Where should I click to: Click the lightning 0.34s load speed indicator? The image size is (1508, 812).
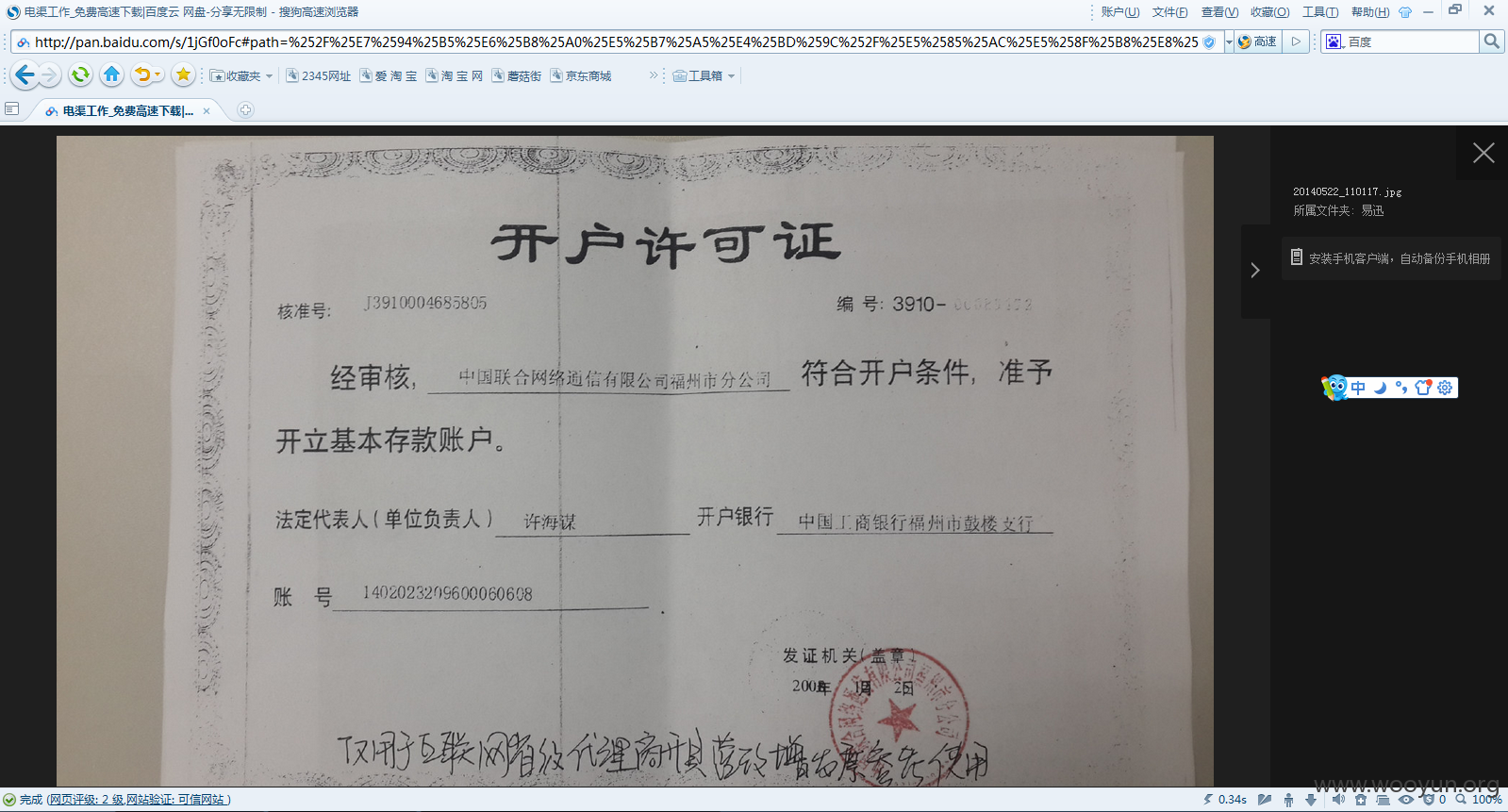(1225, 800)
